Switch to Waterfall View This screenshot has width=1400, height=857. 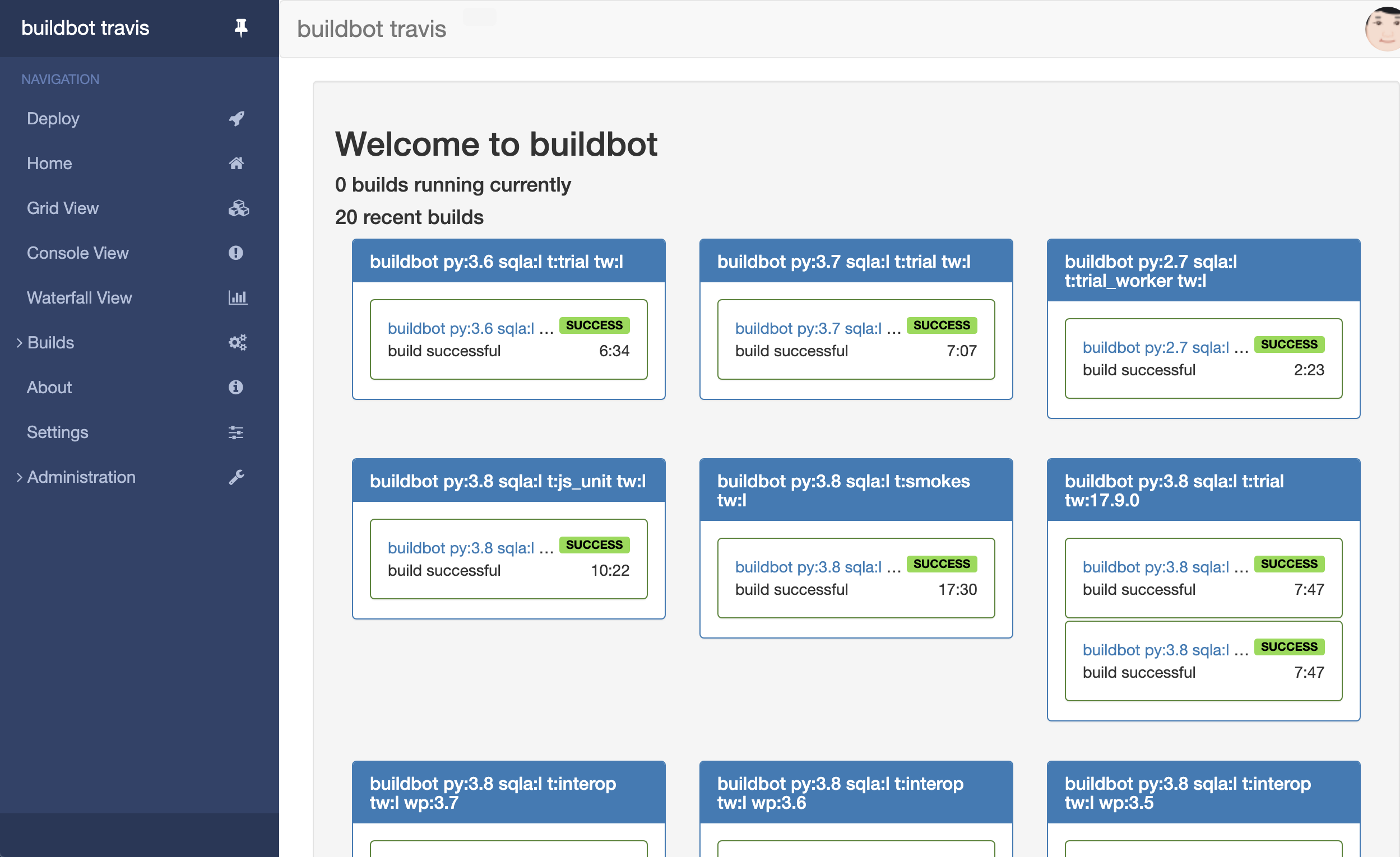80,297
